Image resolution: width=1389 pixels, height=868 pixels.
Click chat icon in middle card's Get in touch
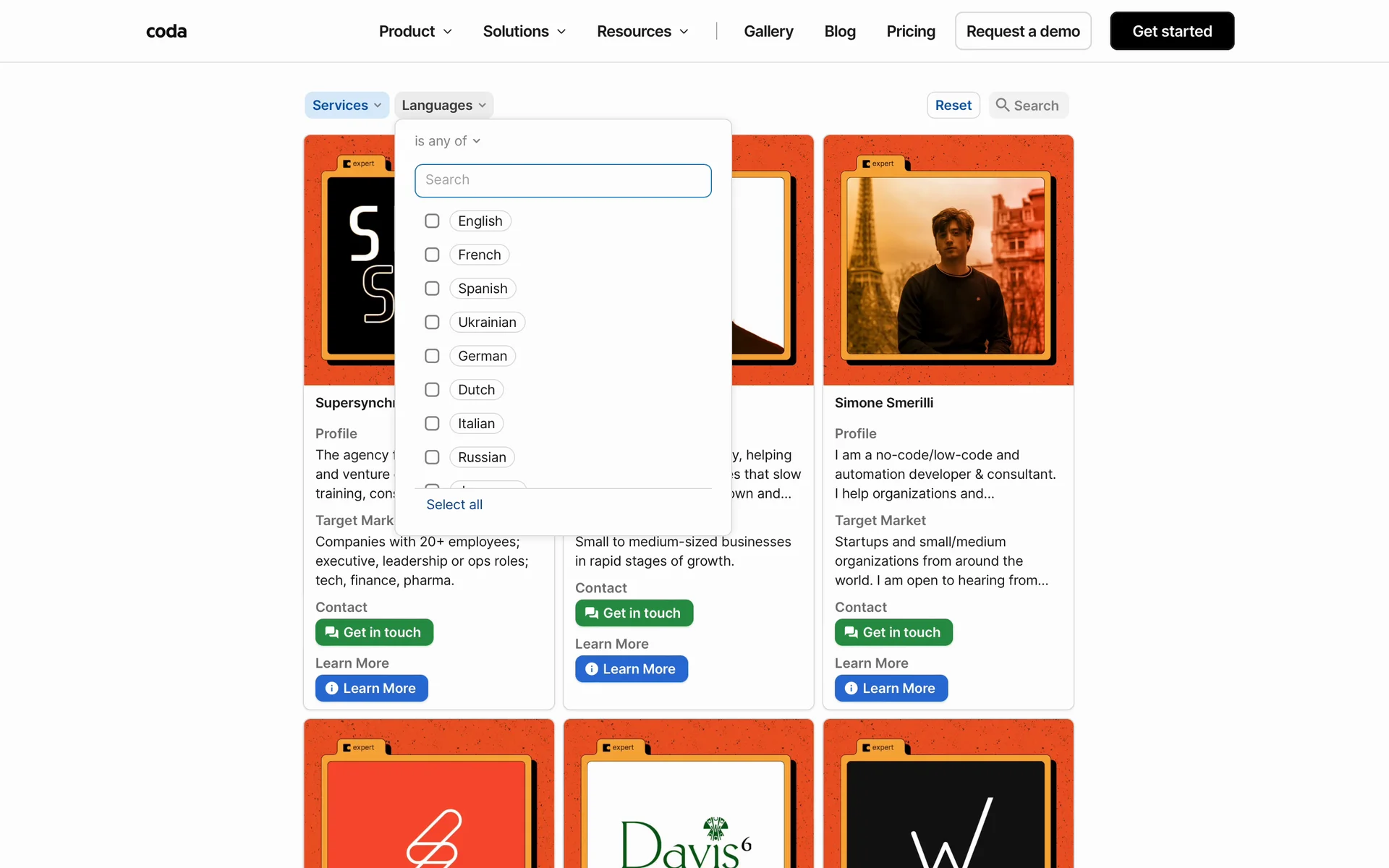pyautogui.click(x=591, y=613)
